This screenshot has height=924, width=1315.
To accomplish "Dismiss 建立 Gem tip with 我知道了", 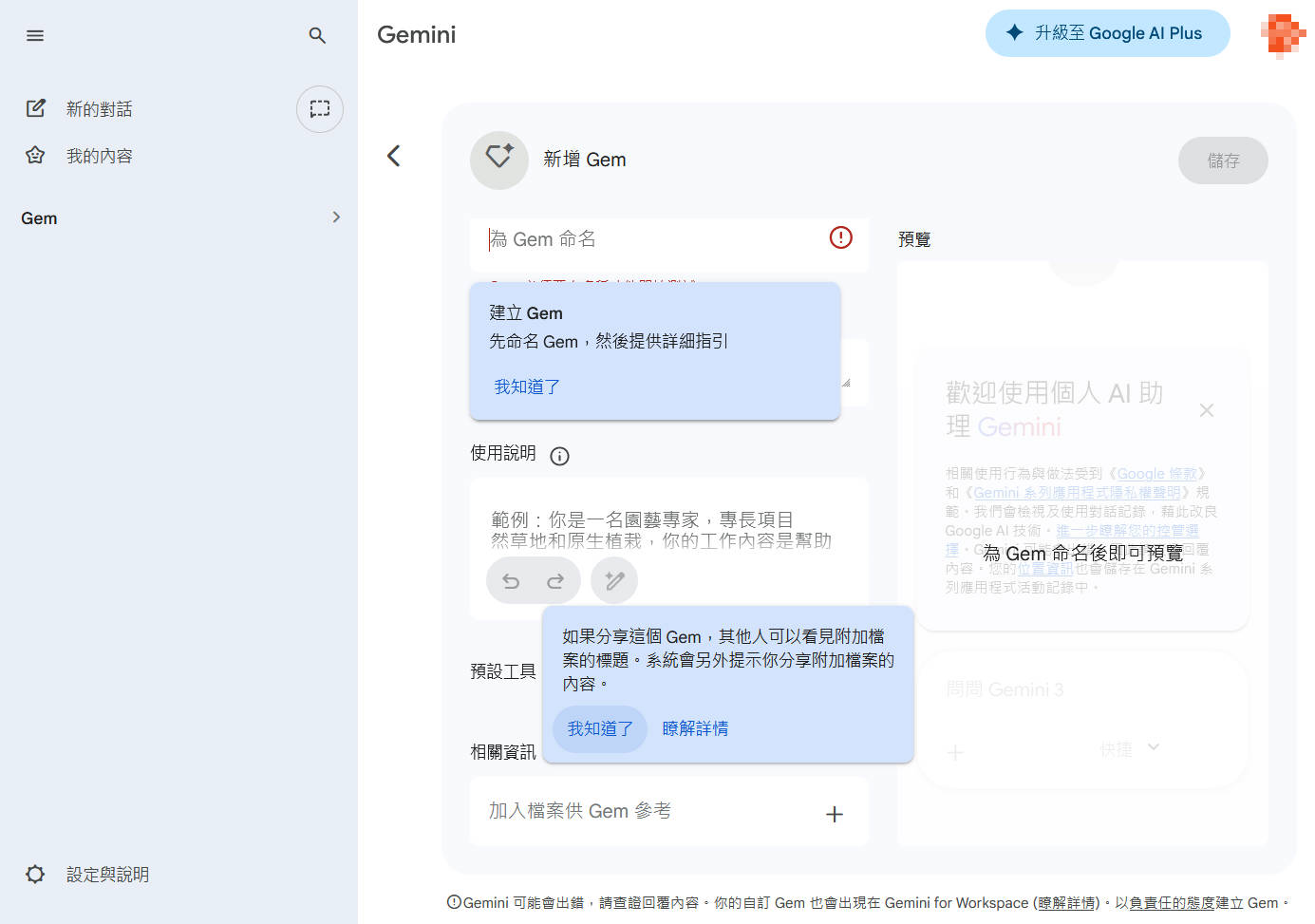I will coord(527,387).
